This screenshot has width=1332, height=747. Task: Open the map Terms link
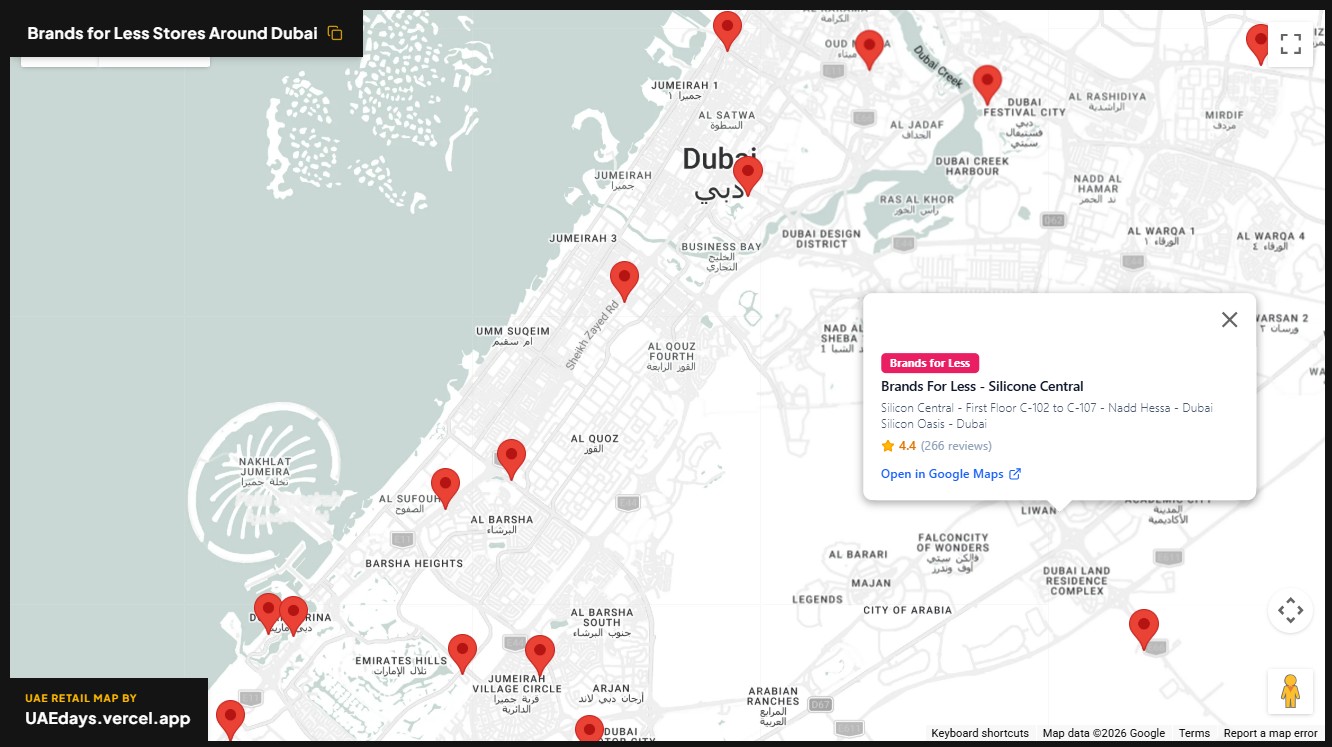pos(1194,733)
